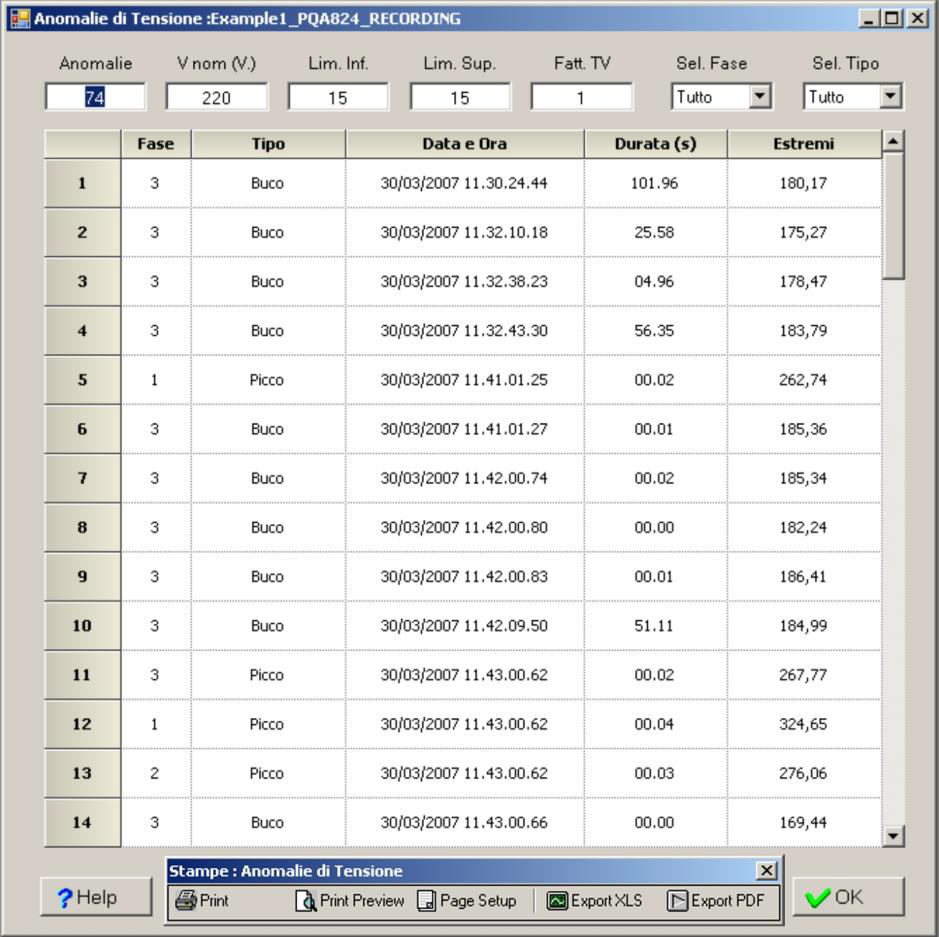The image size is (939, 937).
Task: Click the V nom (V.) input field
Action: point(216,98)
